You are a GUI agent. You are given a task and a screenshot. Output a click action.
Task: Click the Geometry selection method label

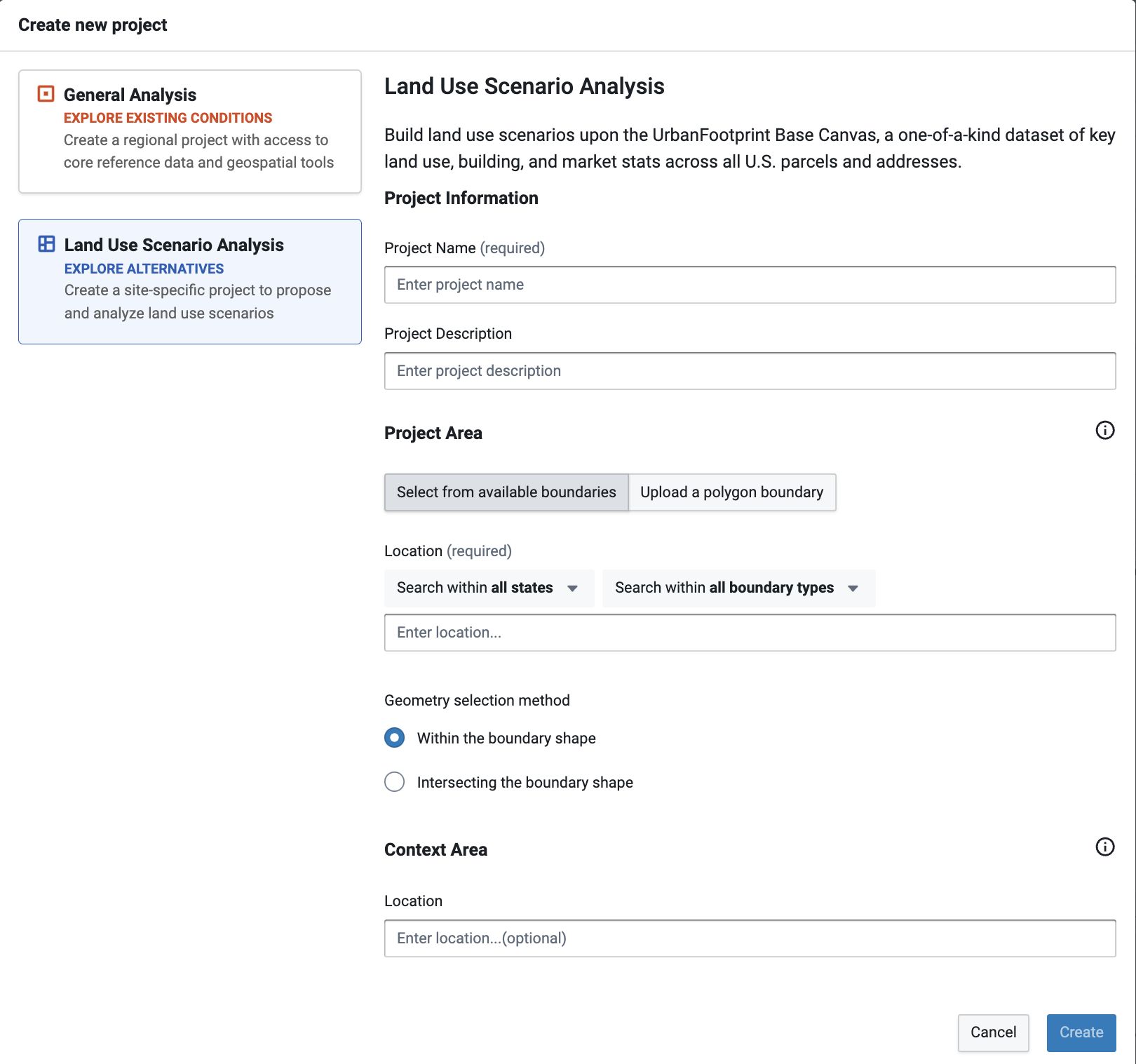point(477,701)
